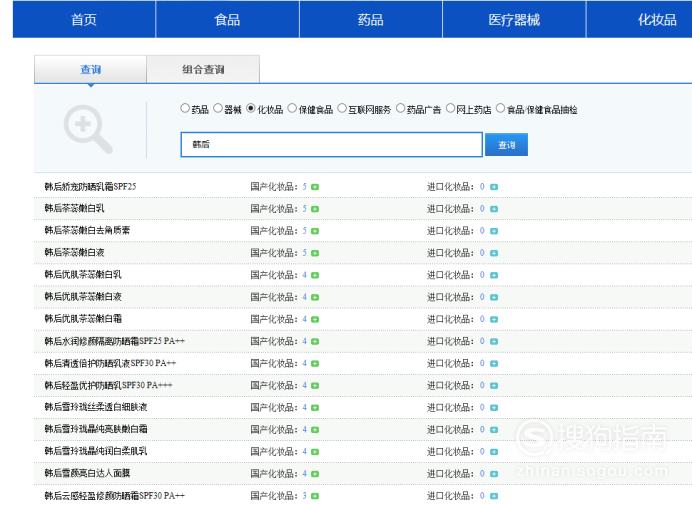
Task: Select the 食品/保健食品抽检 radio button
Action: coord(500,108)
